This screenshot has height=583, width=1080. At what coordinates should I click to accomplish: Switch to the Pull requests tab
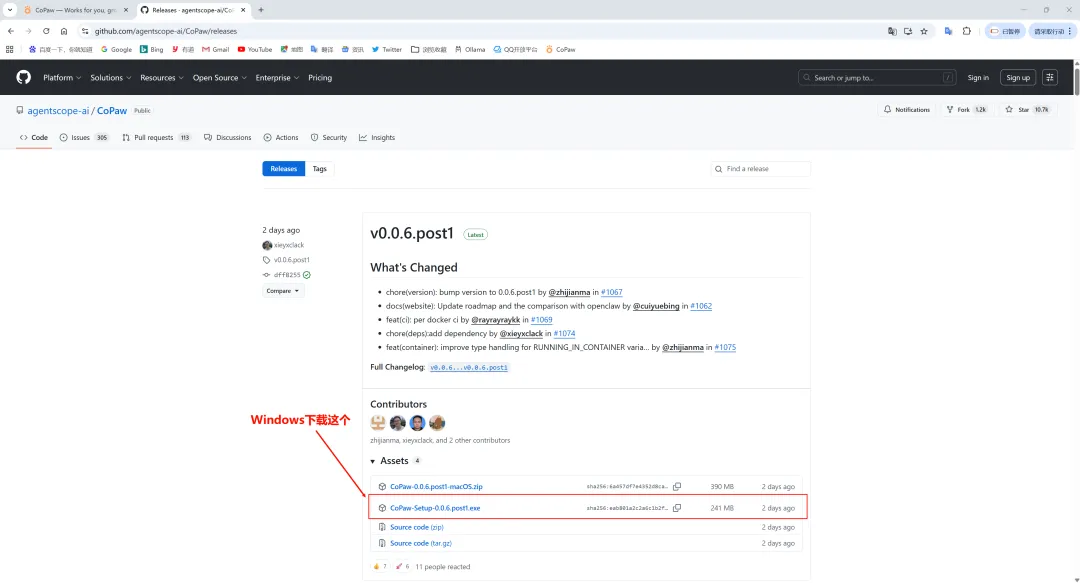click(x=156, y=138)
